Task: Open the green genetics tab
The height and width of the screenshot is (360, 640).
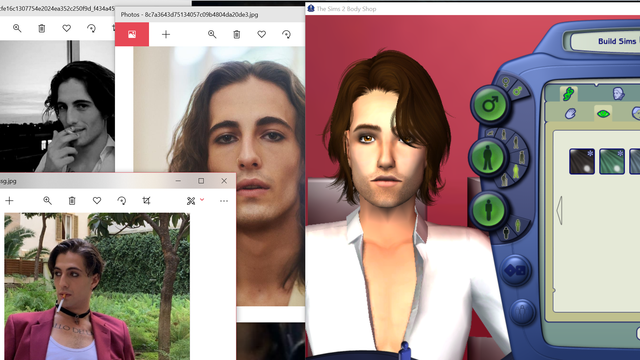Action: click(x=568, y=94)
